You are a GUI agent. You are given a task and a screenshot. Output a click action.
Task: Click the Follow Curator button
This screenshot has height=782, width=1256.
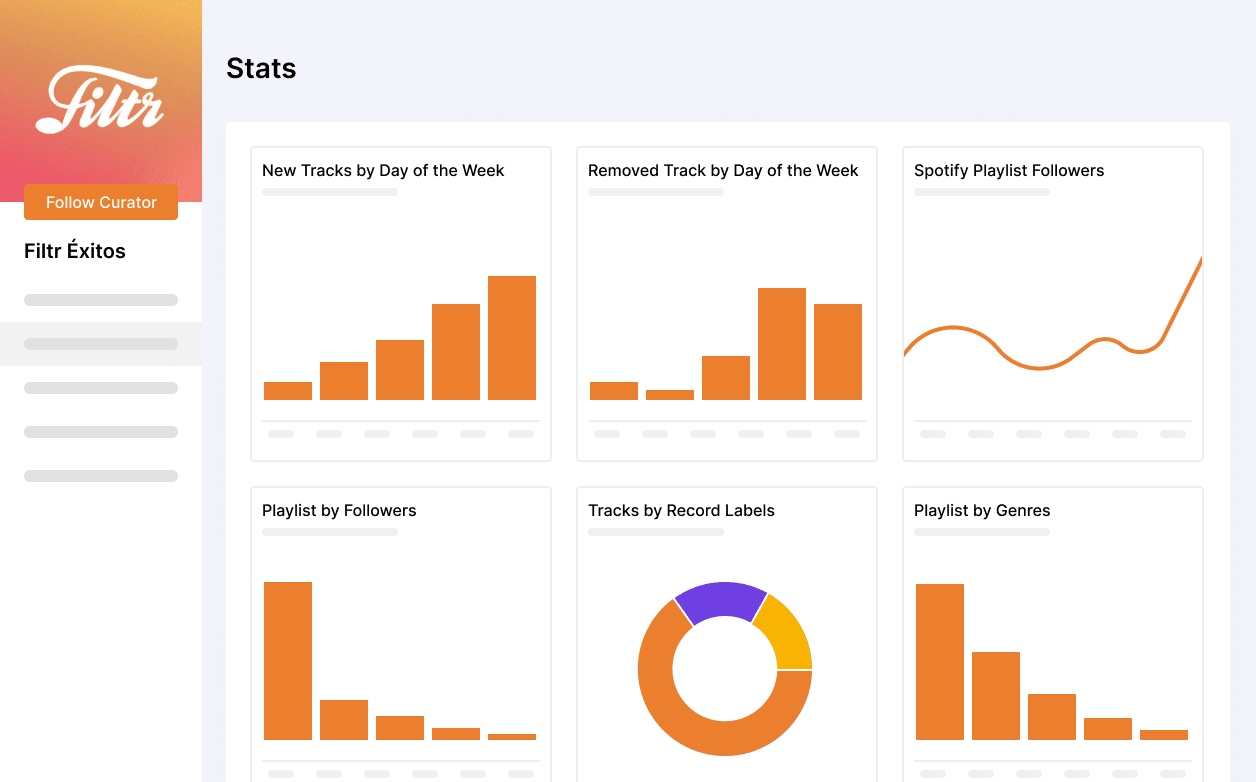coord(101,202)
